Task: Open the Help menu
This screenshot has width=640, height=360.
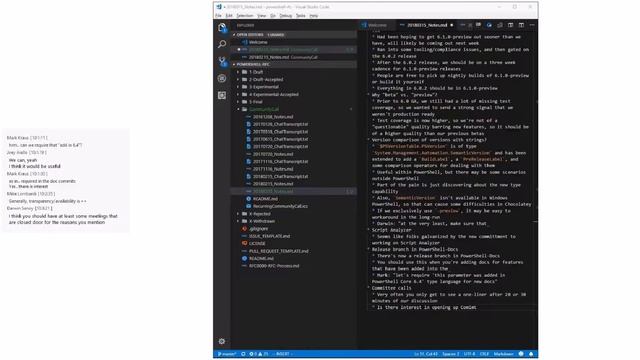Action: 313,16
